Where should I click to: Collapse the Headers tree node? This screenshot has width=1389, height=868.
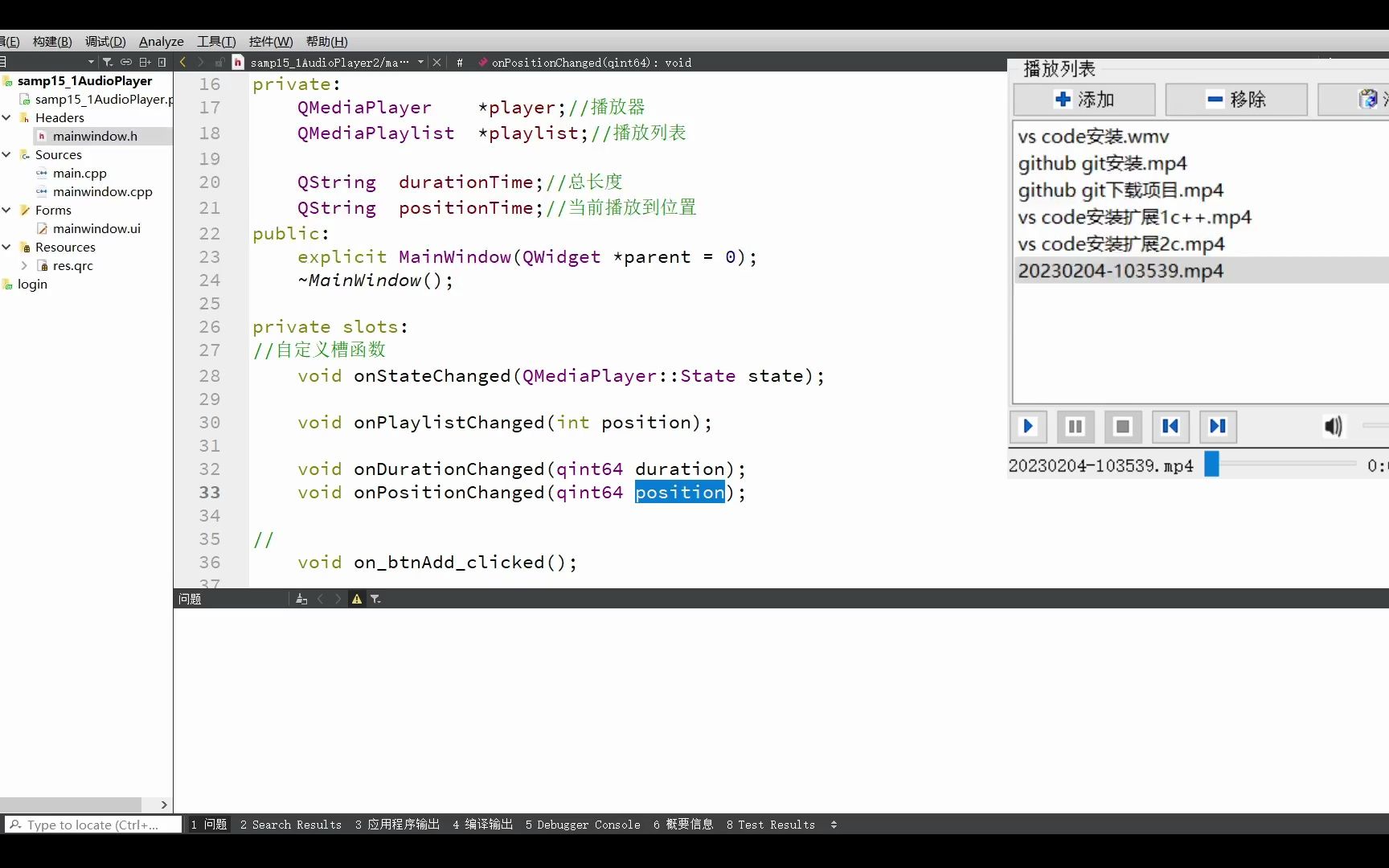coord(6,117)
